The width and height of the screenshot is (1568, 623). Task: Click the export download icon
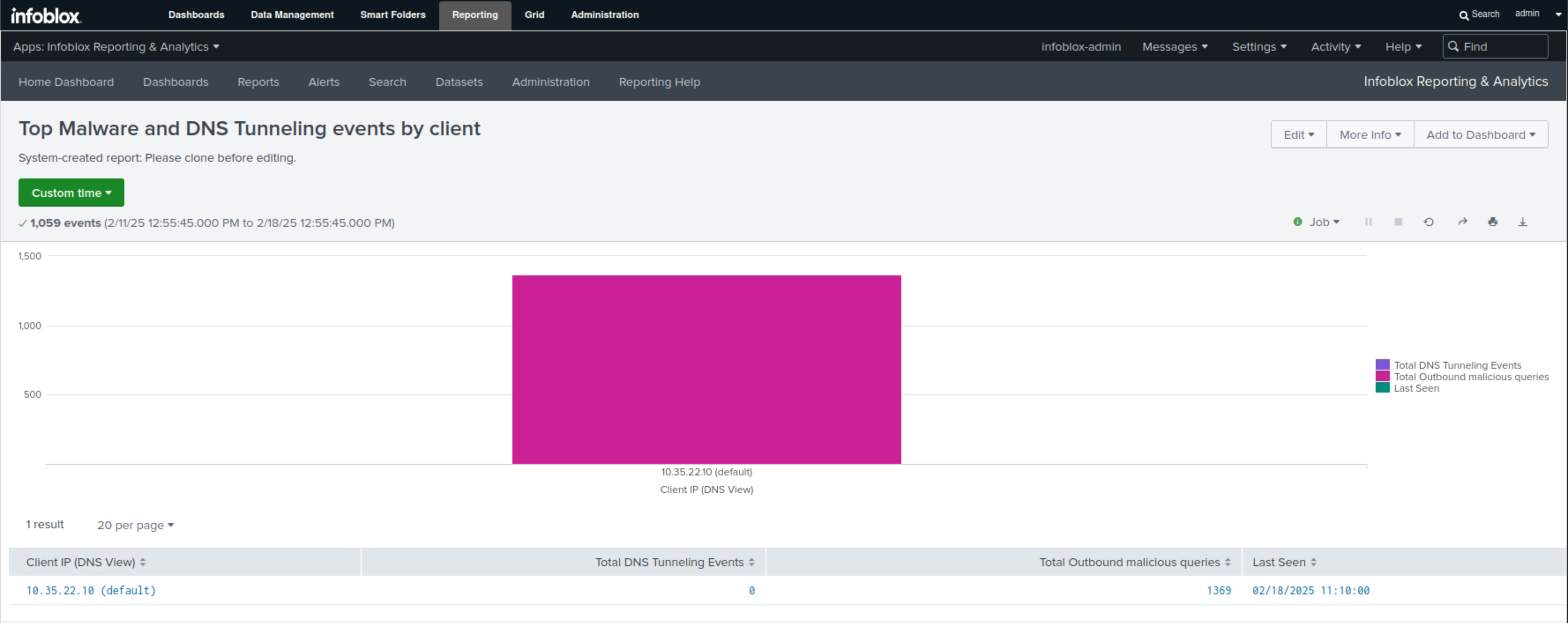point(1522,222)
